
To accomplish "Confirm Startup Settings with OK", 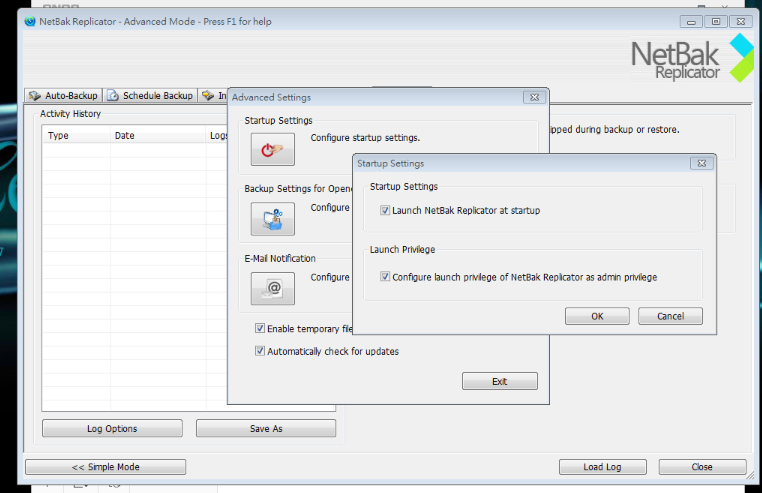I will [597, 316].
